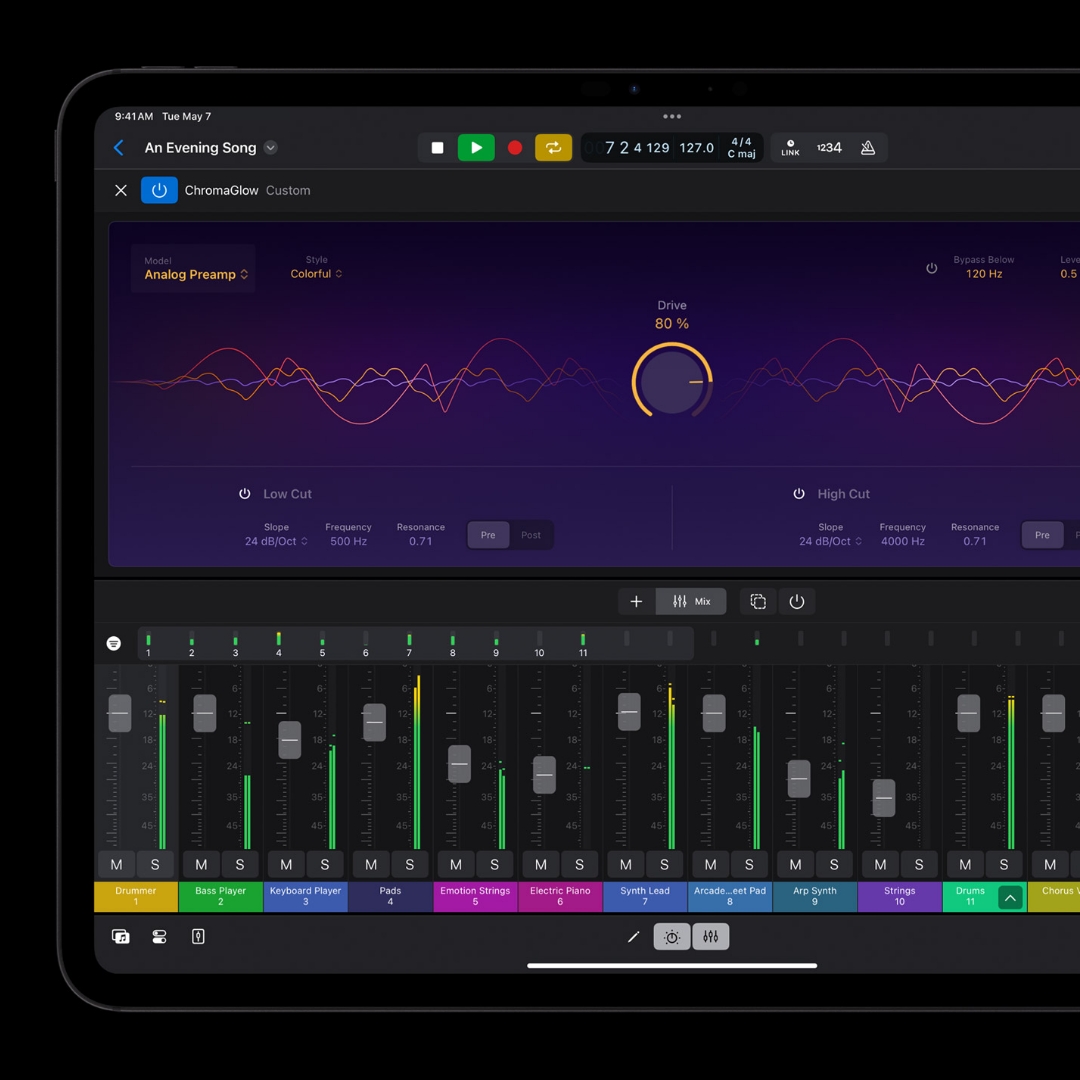Viewport: 1080px width, 1080px height.
Task: Click the 1234 count-in icon
Action: pos(829,148)
